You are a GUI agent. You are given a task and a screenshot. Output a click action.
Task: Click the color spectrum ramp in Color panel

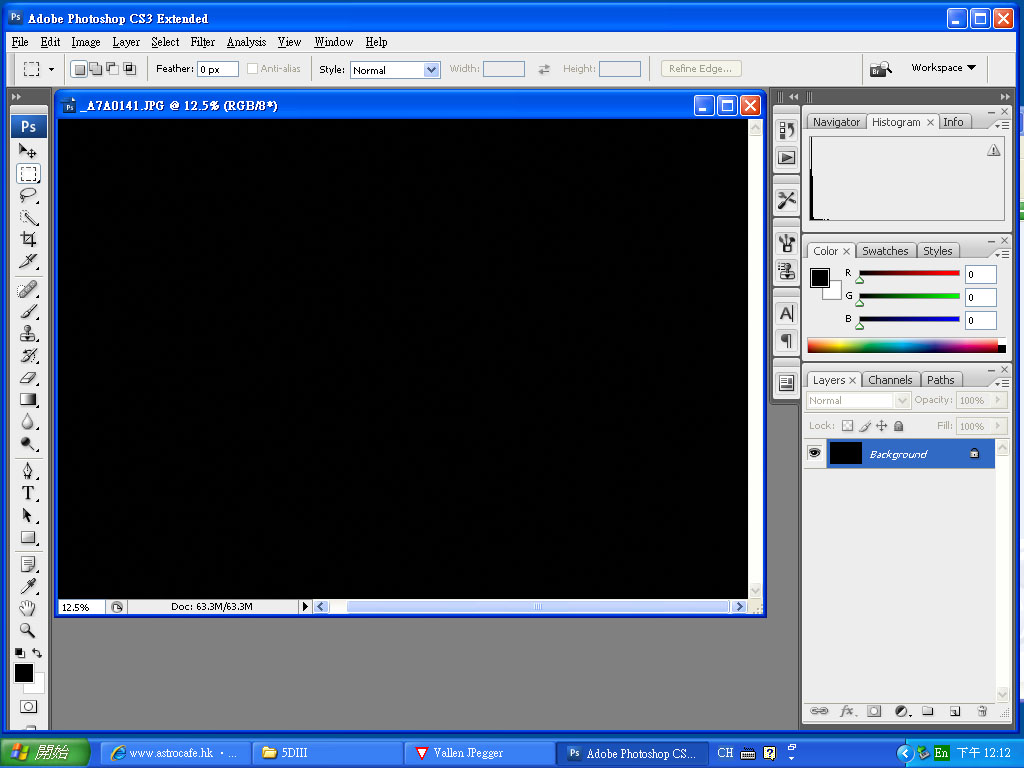902,346
